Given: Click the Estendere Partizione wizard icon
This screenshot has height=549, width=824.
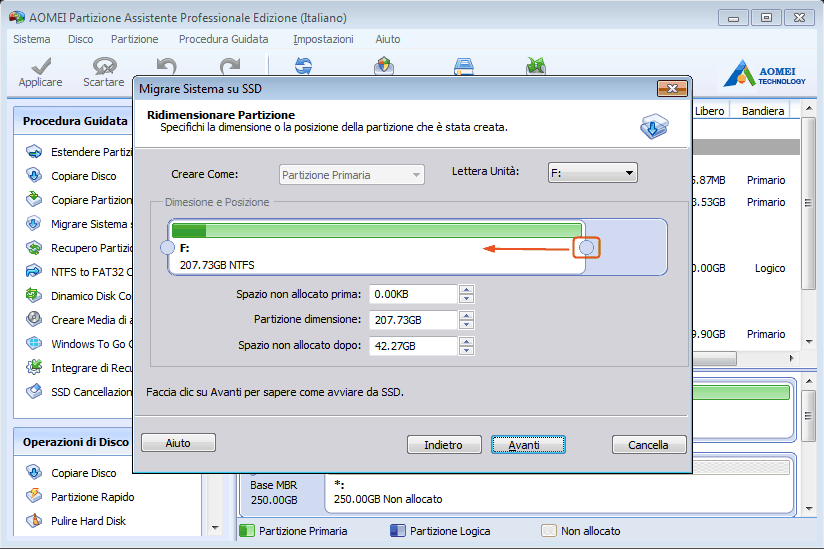Looking at the screenshot, I should (34, 152).
